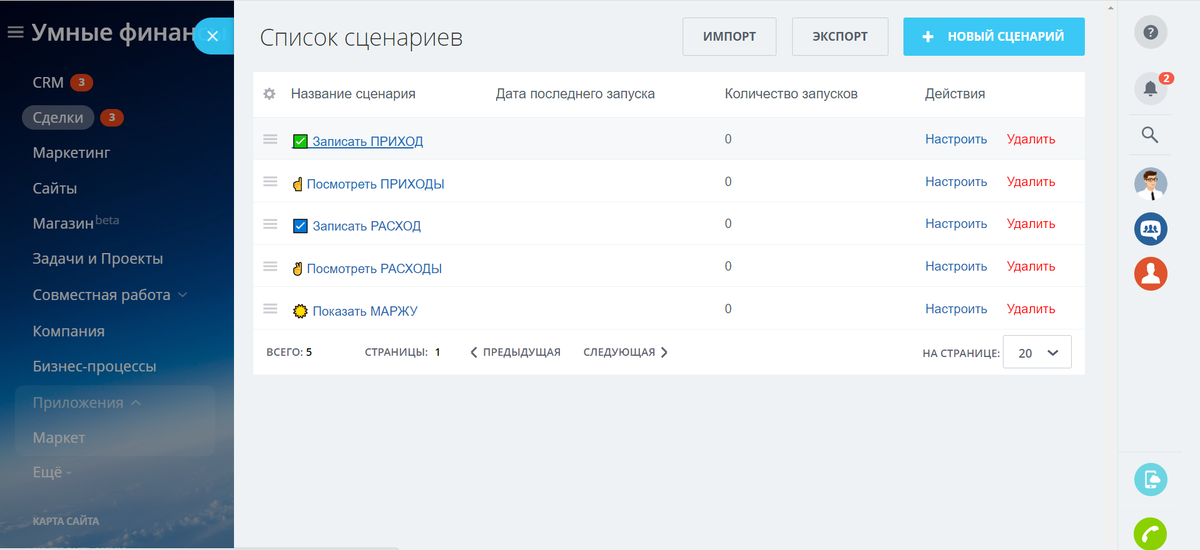Click the Новый сценарий button
The height and width of the screenshot is (550, 1200).
(x=993, y=36)
